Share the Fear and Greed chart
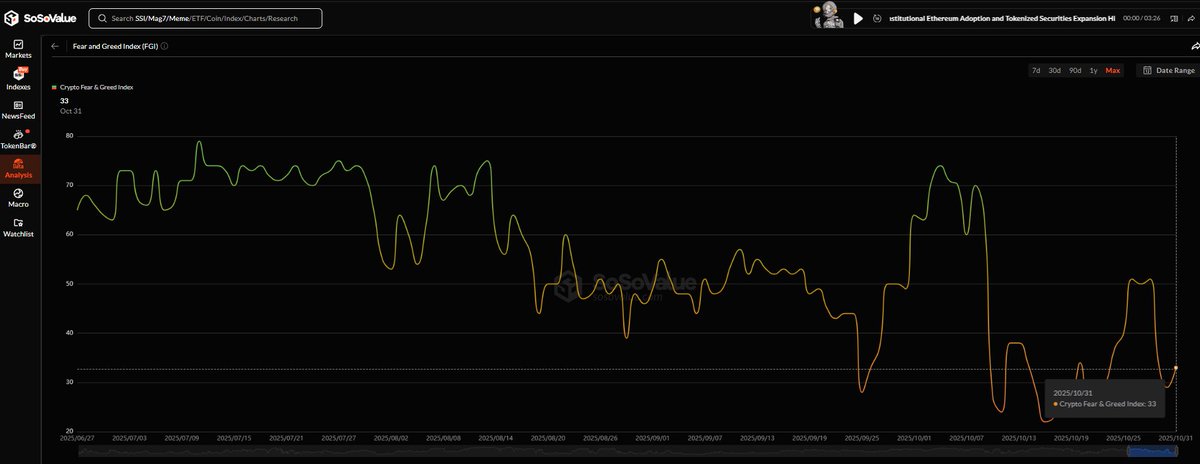The image size is (1200, 464). [x=1194, y=46]
